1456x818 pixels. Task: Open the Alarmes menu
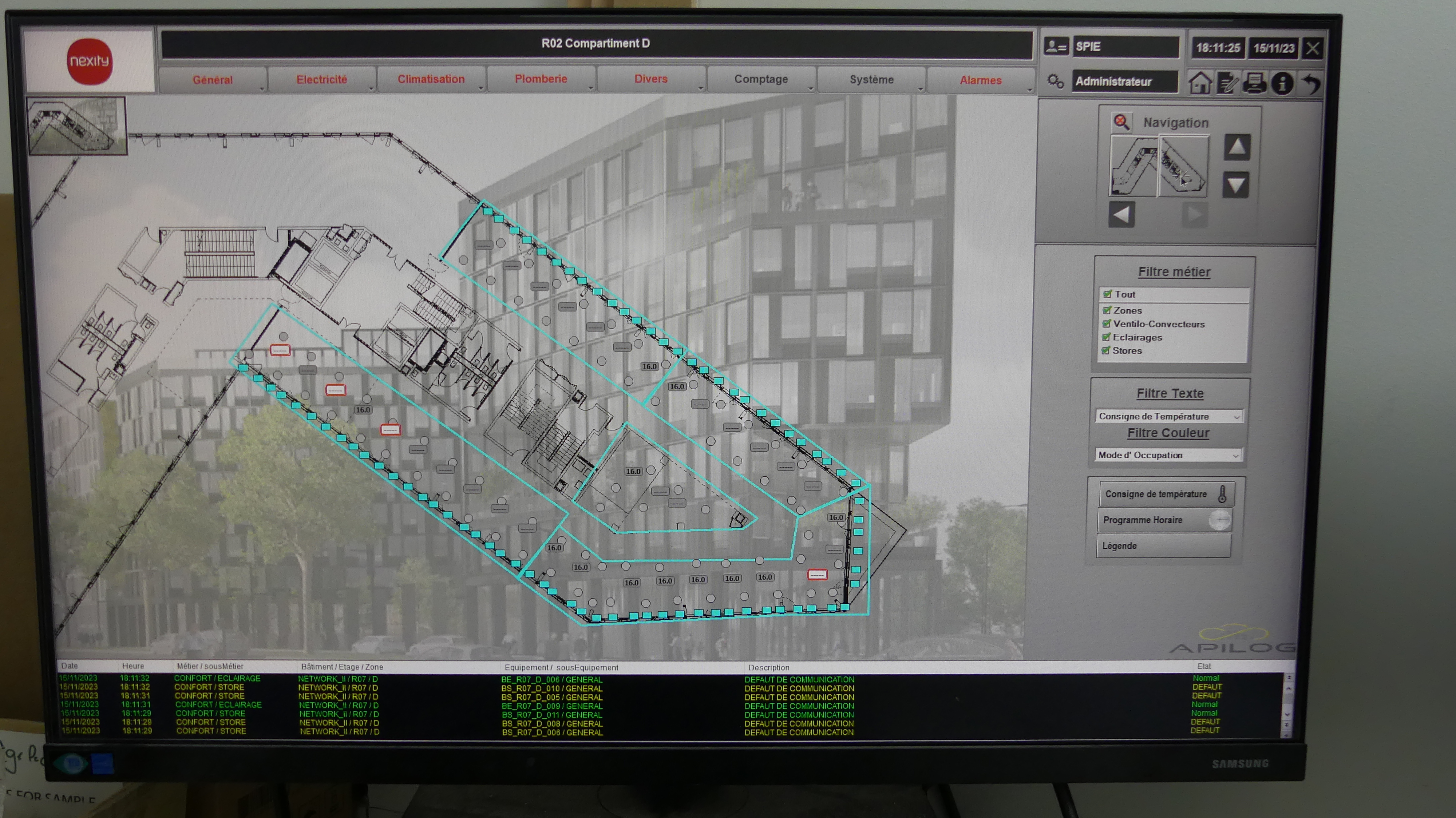coord(980,81)
